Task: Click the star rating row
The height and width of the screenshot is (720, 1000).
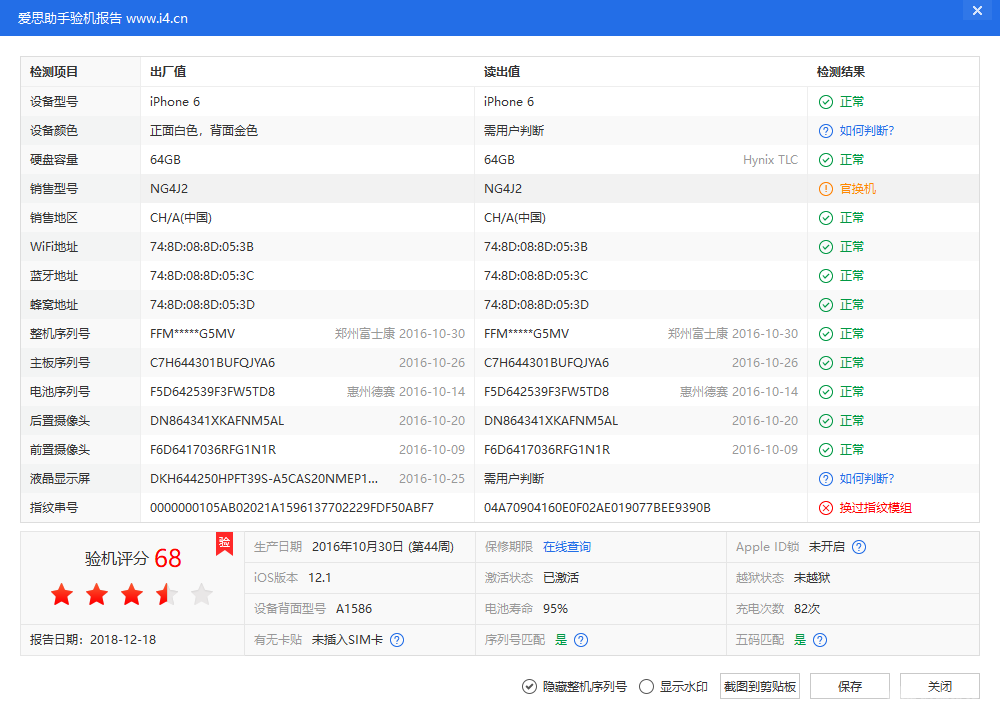Action: click(x=132, y=594)
